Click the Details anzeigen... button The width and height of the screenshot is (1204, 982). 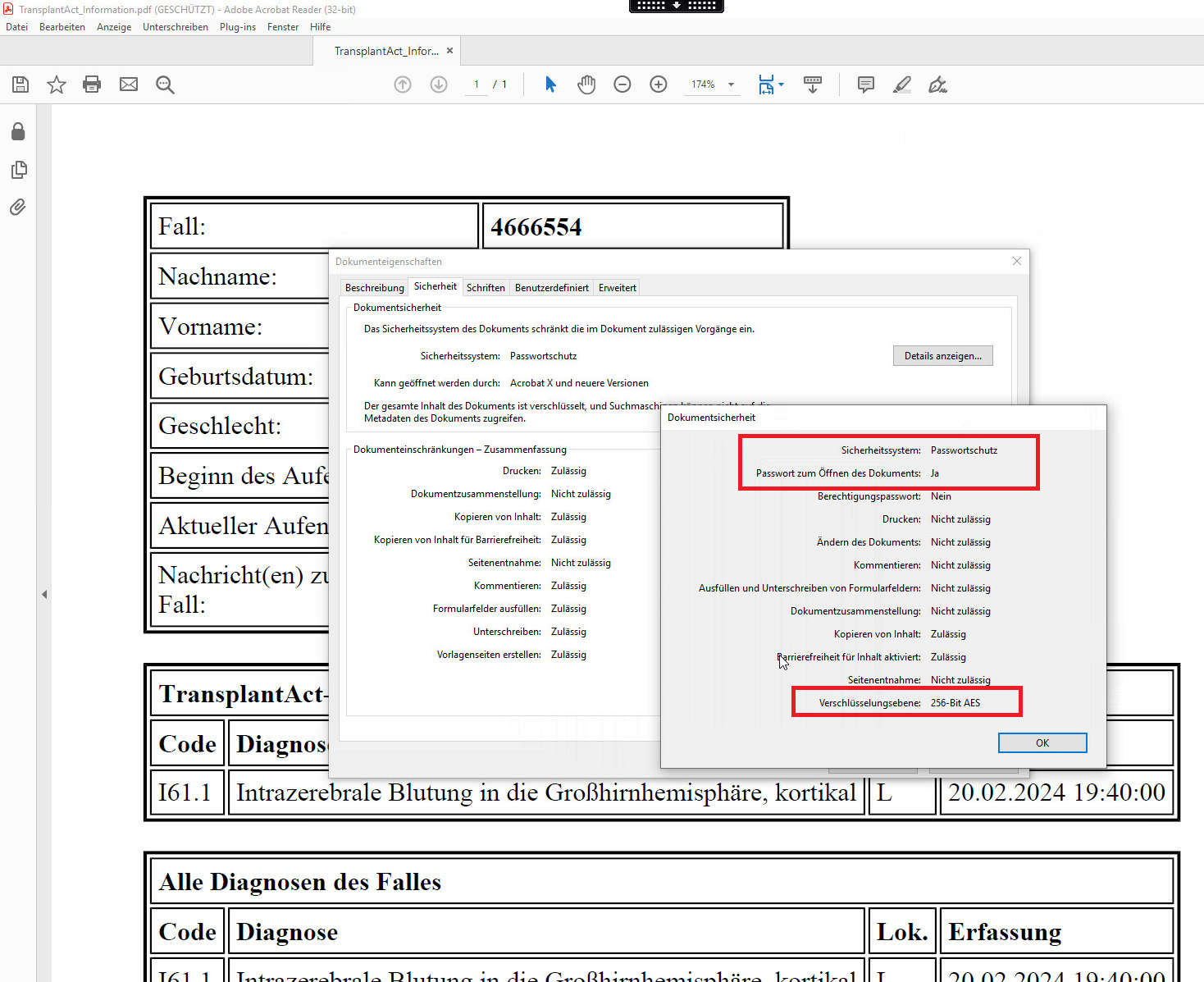point(943,356)
